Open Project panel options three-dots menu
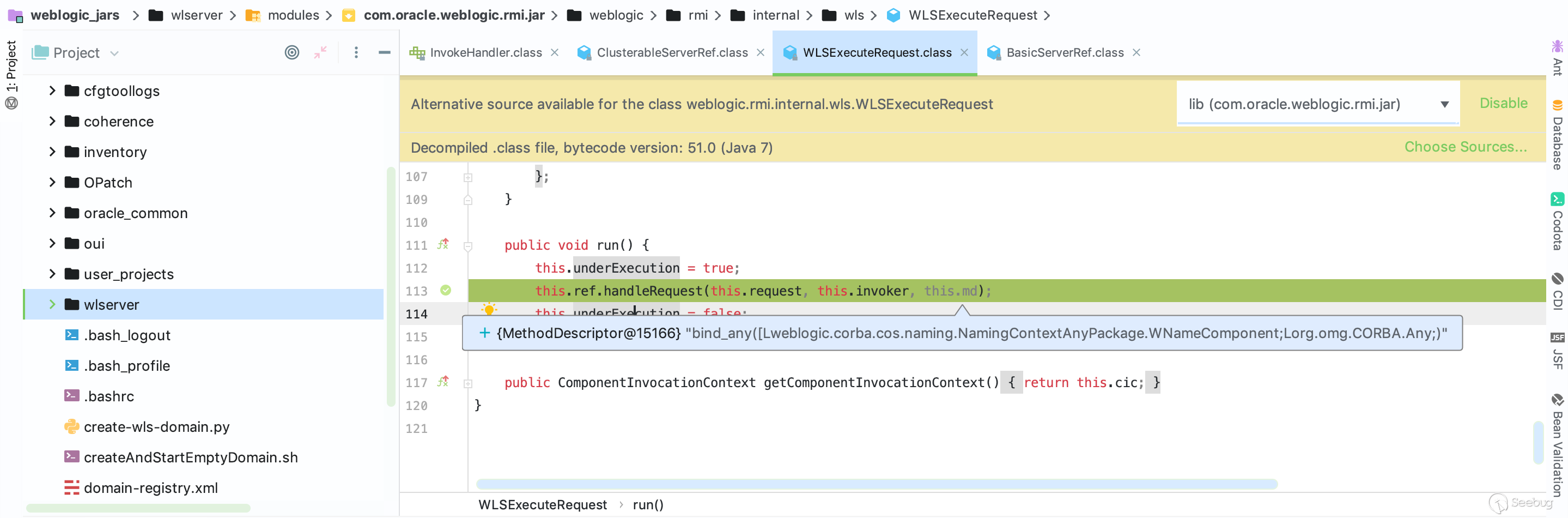This screenshot has height=518, width=1568. click(x=356, y=52)
